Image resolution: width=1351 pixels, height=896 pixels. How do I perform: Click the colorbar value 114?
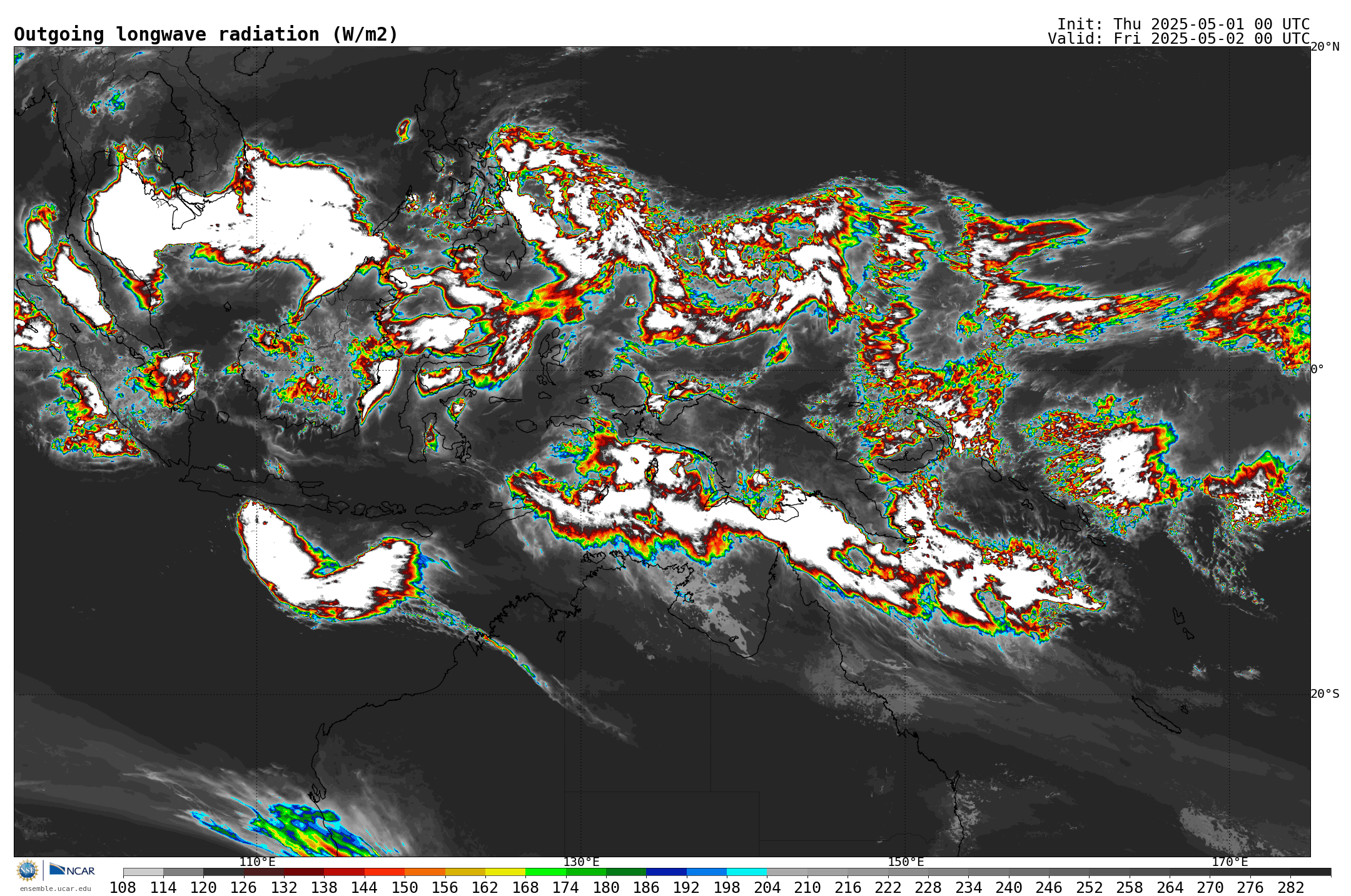163,888
